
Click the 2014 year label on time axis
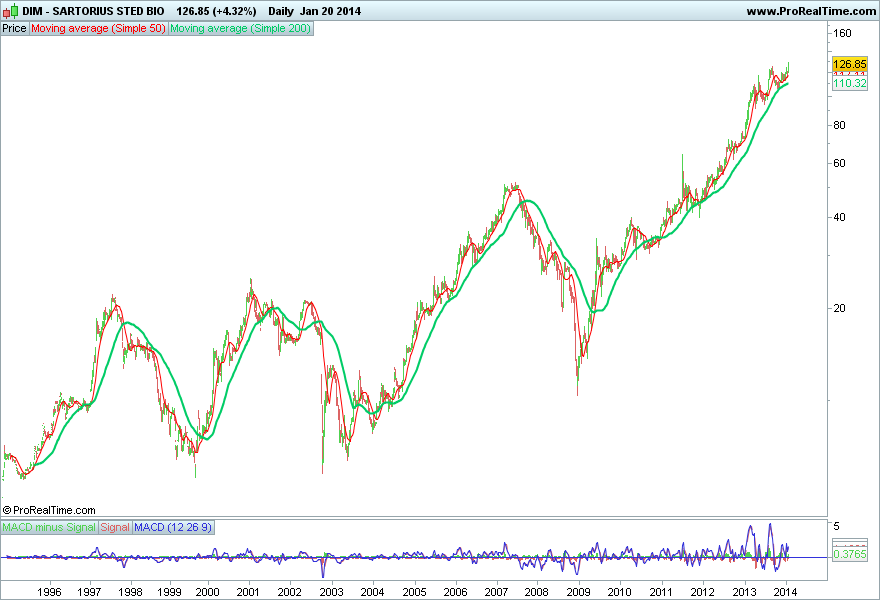785,592
